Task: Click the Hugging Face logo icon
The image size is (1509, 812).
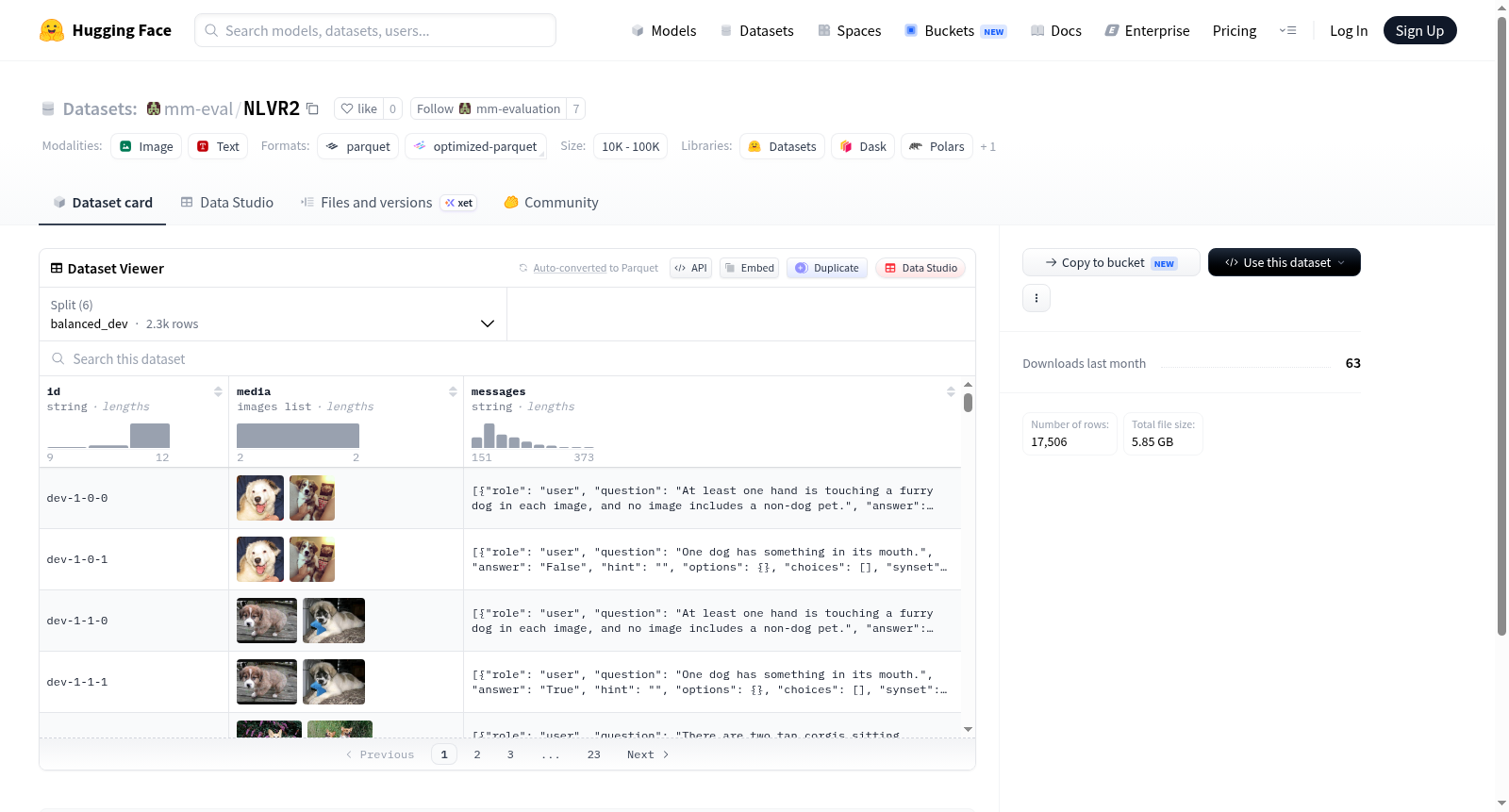Action: point(52,30)
